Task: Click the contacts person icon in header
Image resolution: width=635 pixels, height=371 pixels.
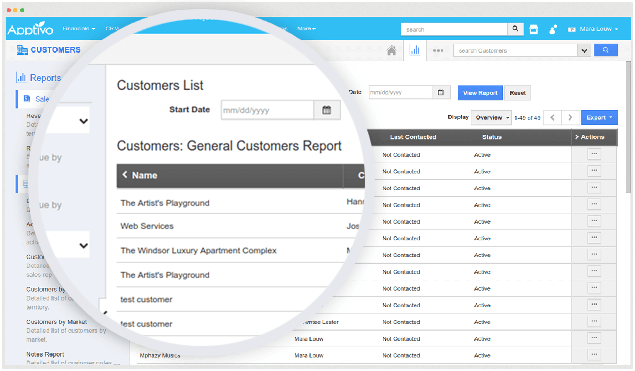Action: 553,29
